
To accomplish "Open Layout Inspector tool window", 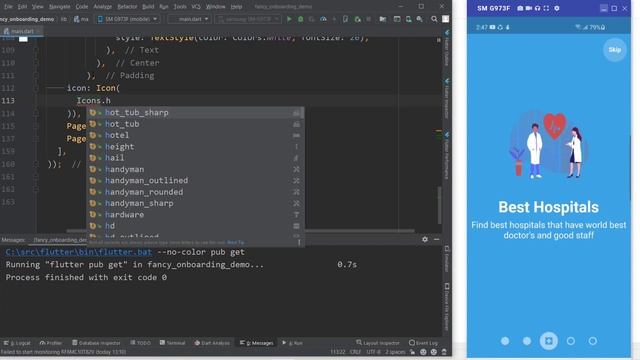I will (378, 343).
